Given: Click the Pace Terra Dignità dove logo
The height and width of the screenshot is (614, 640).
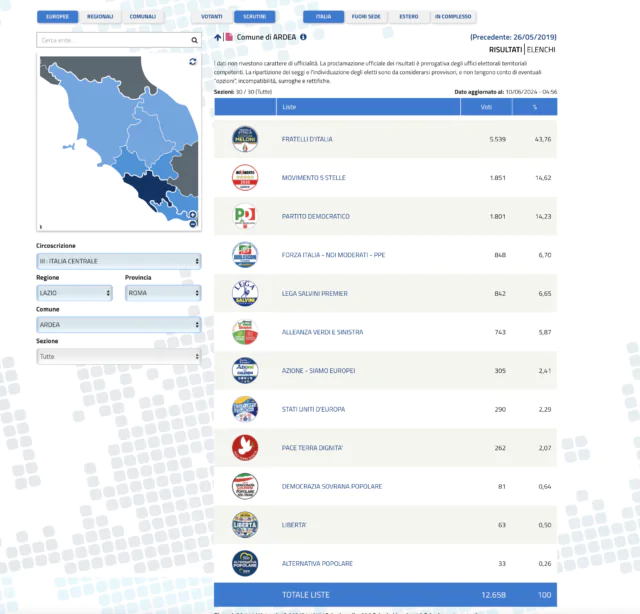Looking at the screenshot, I should tap(244, 447).
